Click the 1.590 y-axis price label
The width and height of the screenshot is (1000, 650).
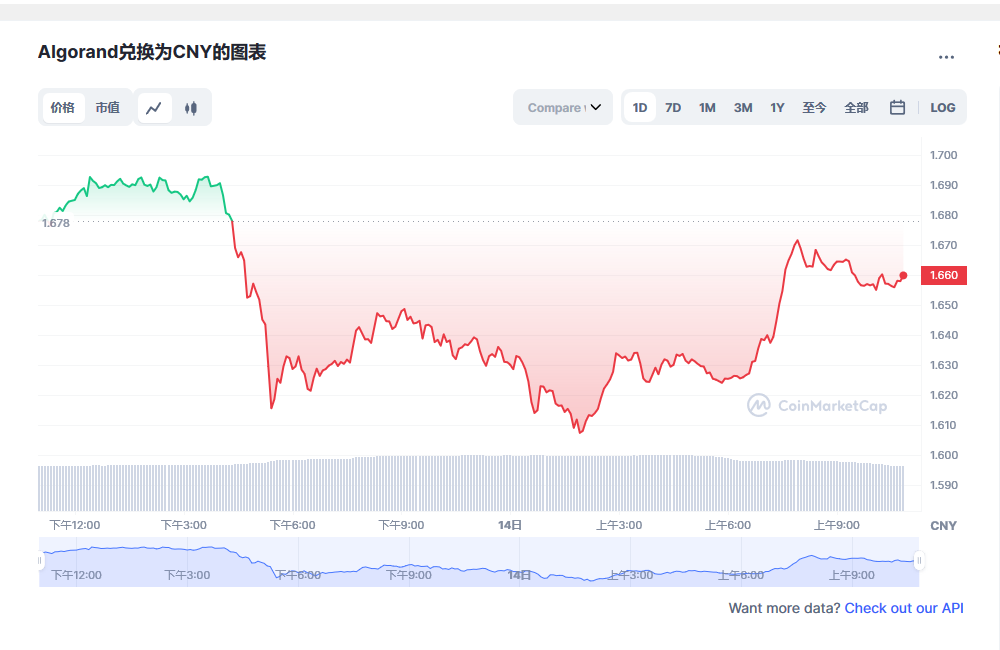click(x=943, y=485)
